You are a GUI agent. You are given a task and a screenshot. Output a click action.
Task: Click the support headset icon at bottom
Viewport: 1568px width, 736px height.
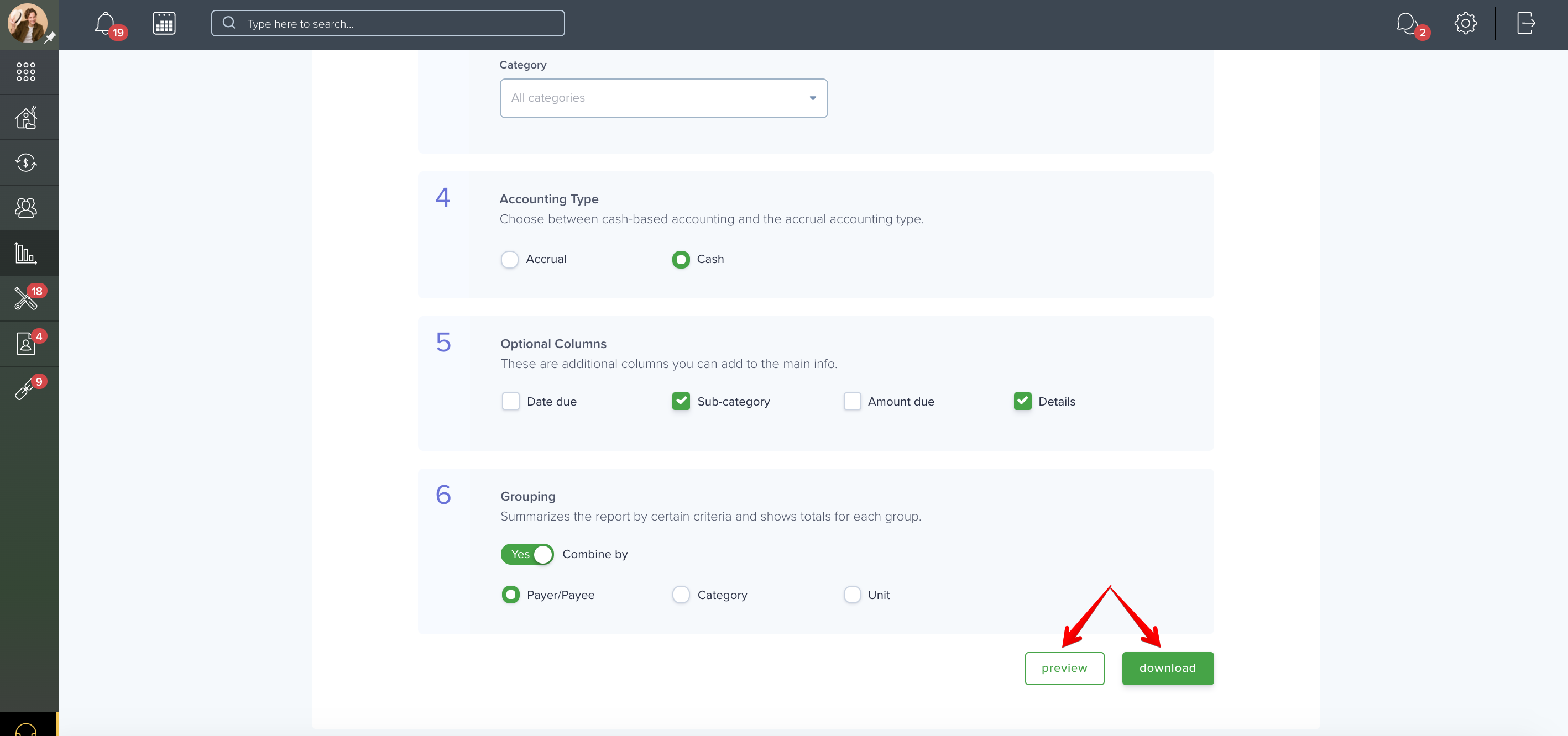click(25, 729)
